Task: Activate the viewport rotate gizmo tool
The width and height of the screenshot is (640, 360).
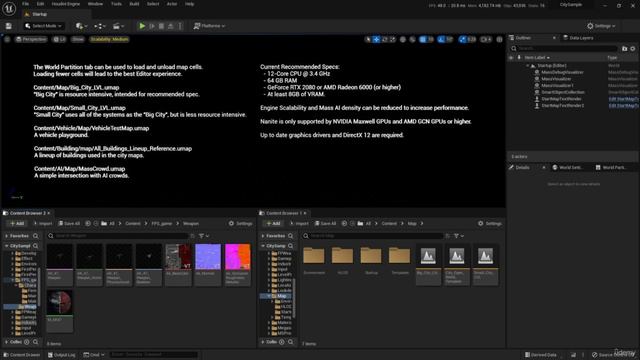Action: [384, 39]
